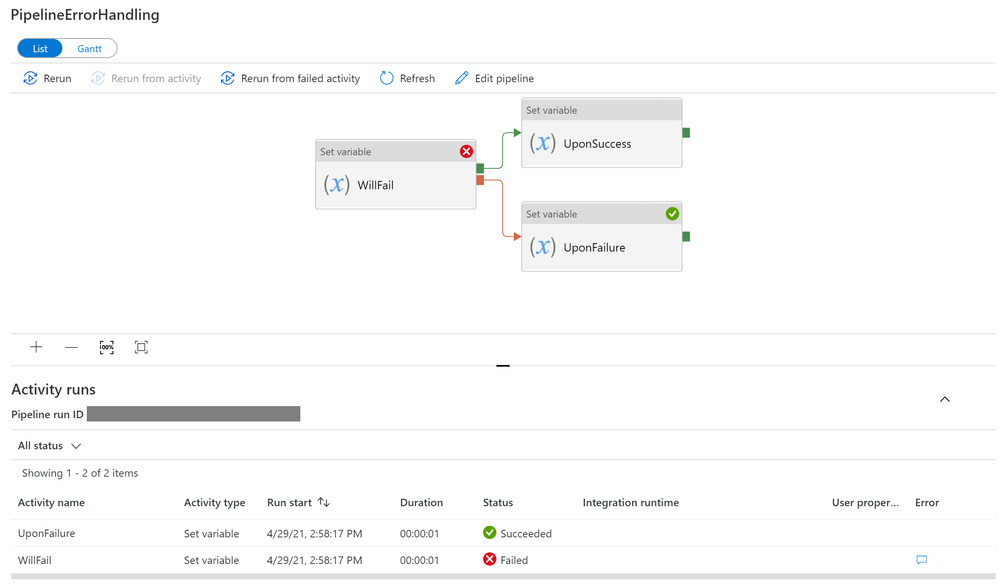
Task: Click the Error column header
Action: [927, 502]
